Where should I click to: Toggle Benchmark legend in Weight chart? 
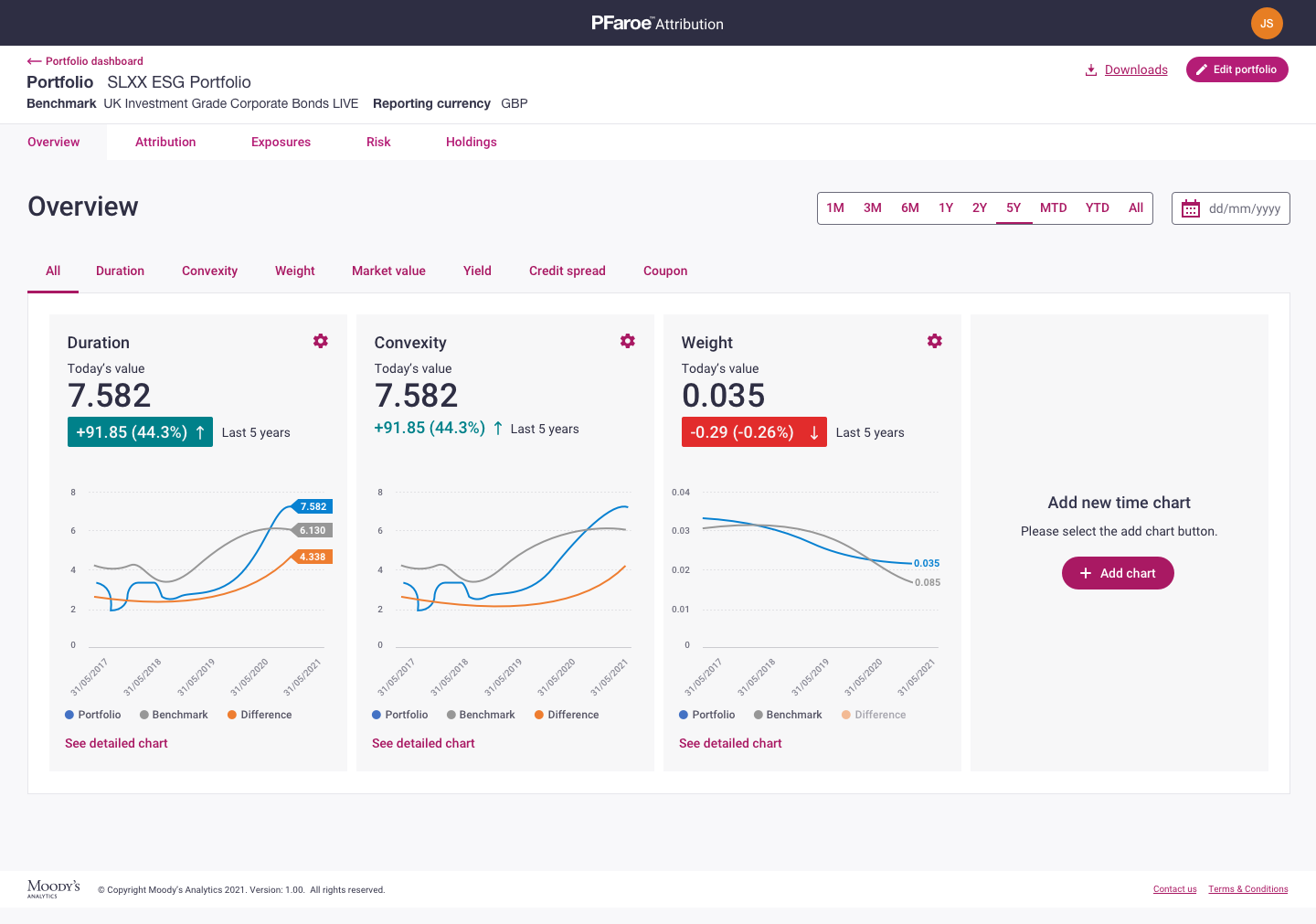click(788, 715)
